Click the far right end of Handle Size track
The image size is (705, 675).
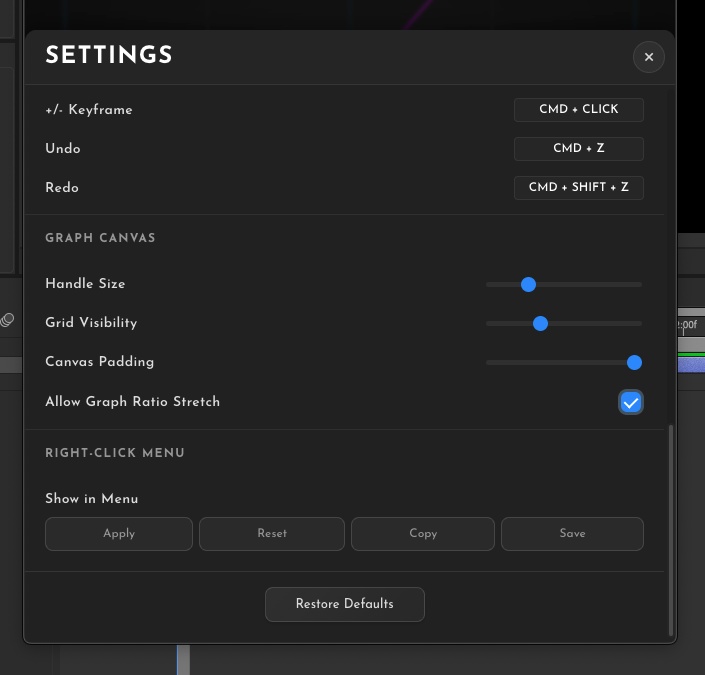pyautogui.click(x=639, y=285)
